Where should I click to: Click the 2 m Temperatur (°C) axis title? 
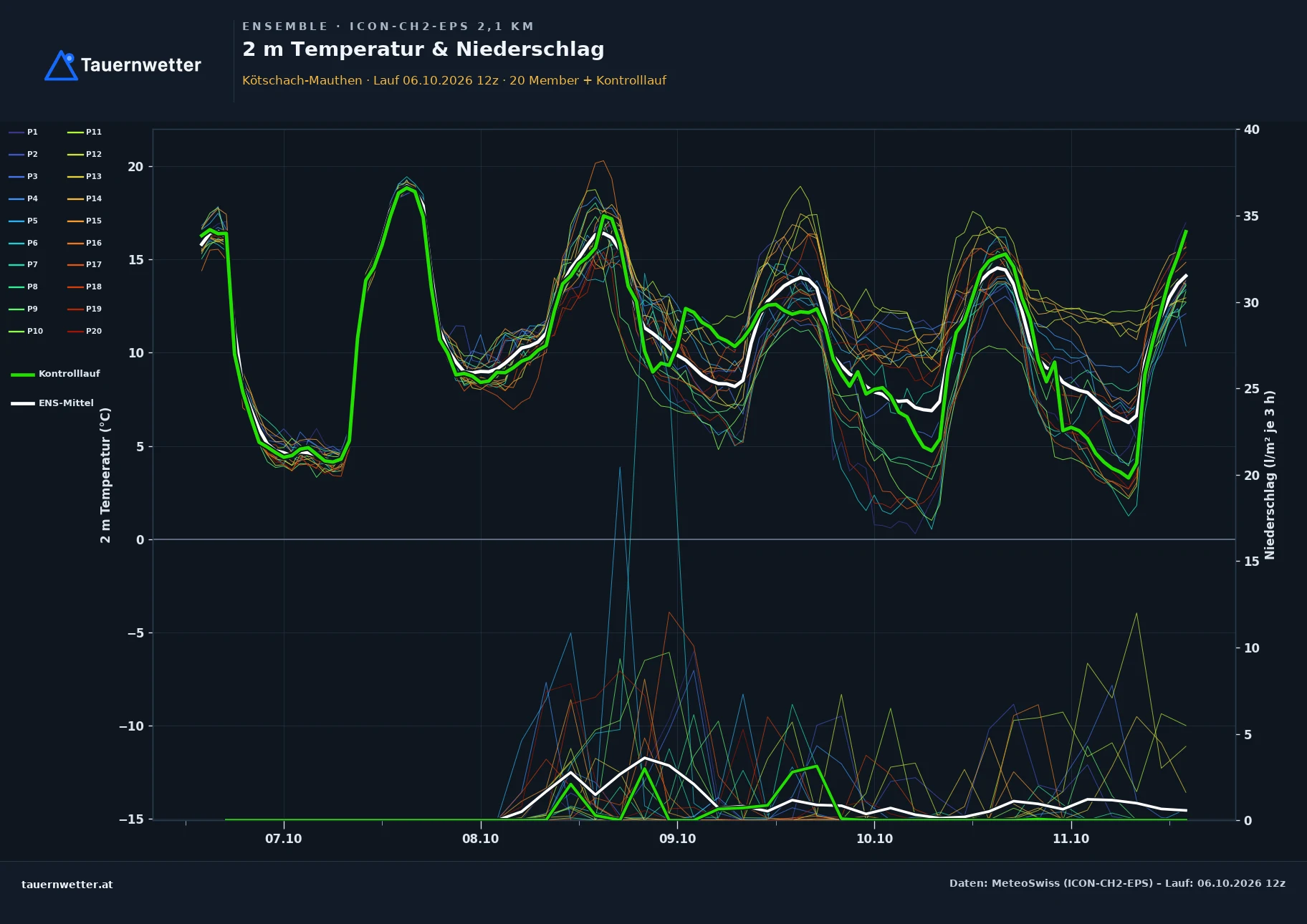(x=105, y=476)
